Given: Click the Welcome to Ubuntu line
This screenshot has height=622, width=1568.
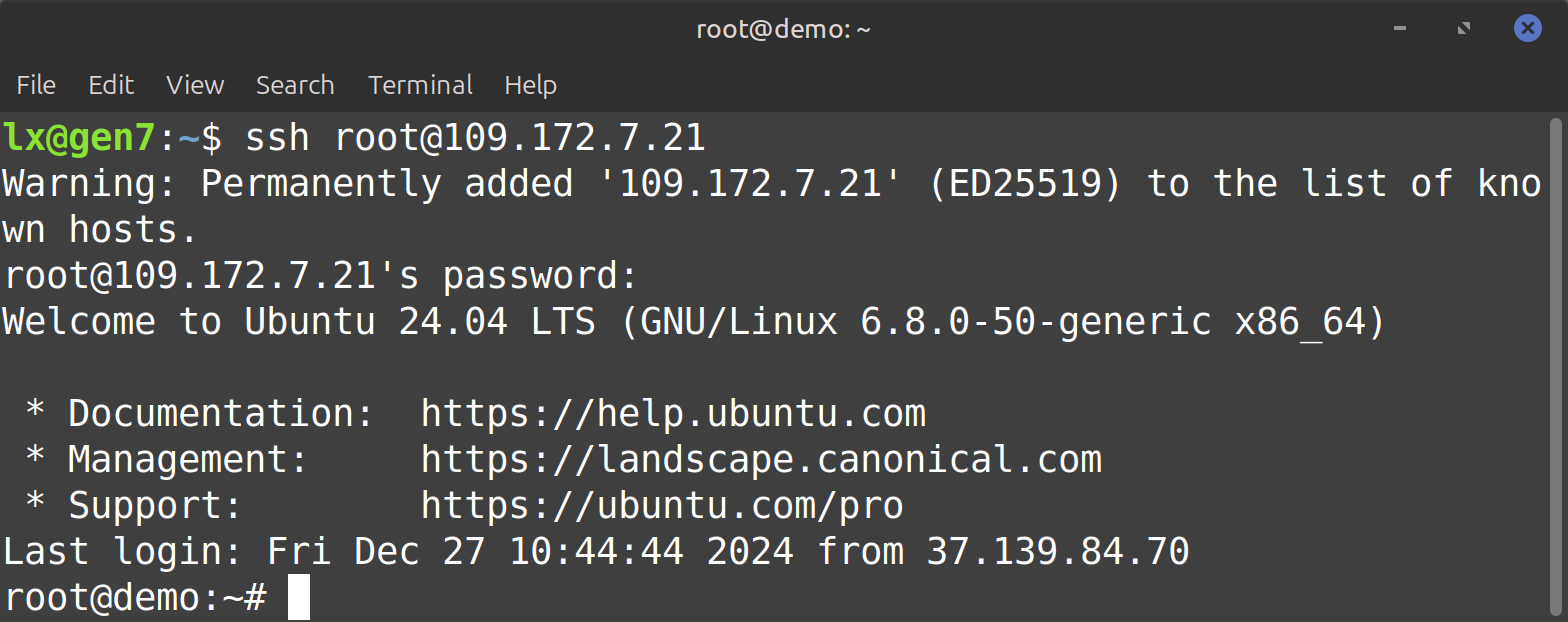Looking at the screenshot, I should (693, 322).
